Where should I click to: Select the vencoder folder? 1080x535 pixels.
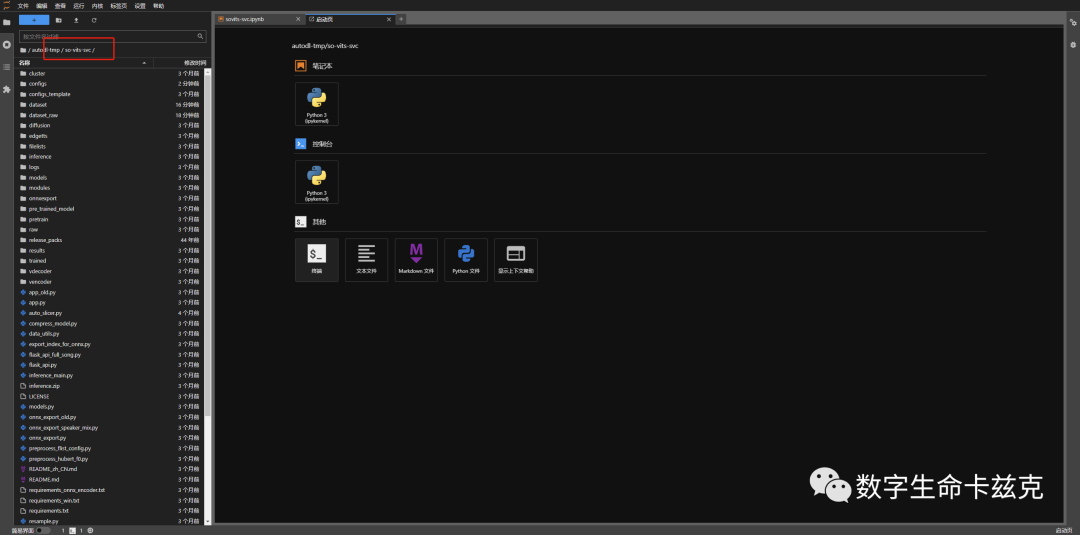[x=110, y=282]
